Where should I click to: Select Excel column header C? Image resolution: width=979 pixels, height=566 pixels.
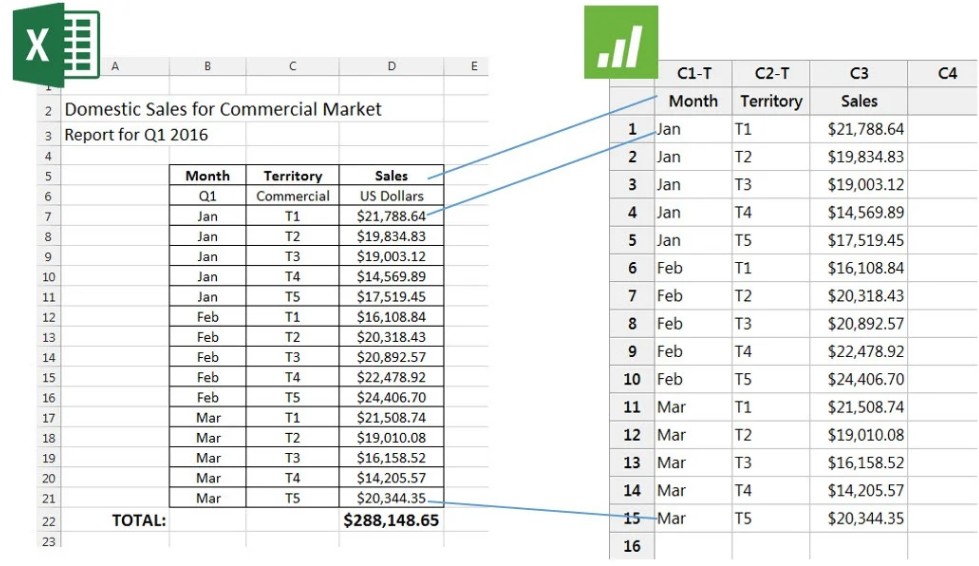[x=292, y=66]
